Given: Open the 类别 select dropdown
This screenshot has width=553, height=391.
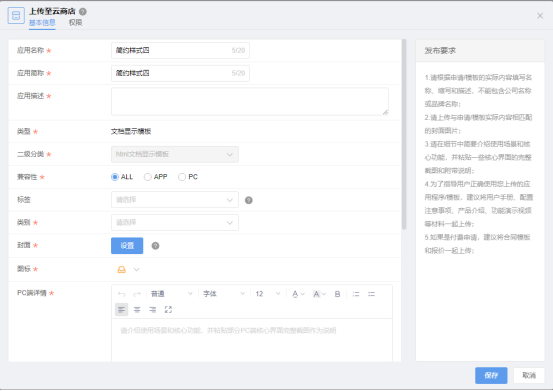Looking at the screenshot, I should pyautogui.click(x=175, y=223).
